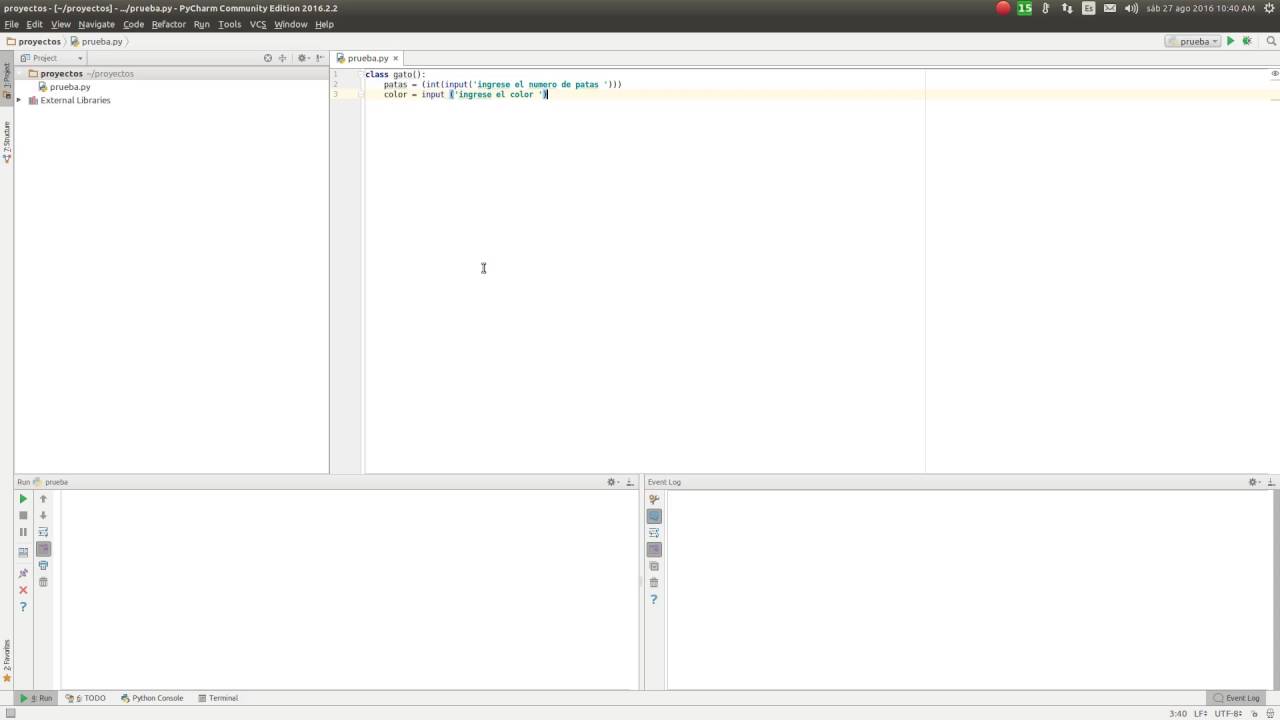The height and width of the screenshot is (720, 1280).
Task: Expand External Libraries tree node
Action: [19, 100]
